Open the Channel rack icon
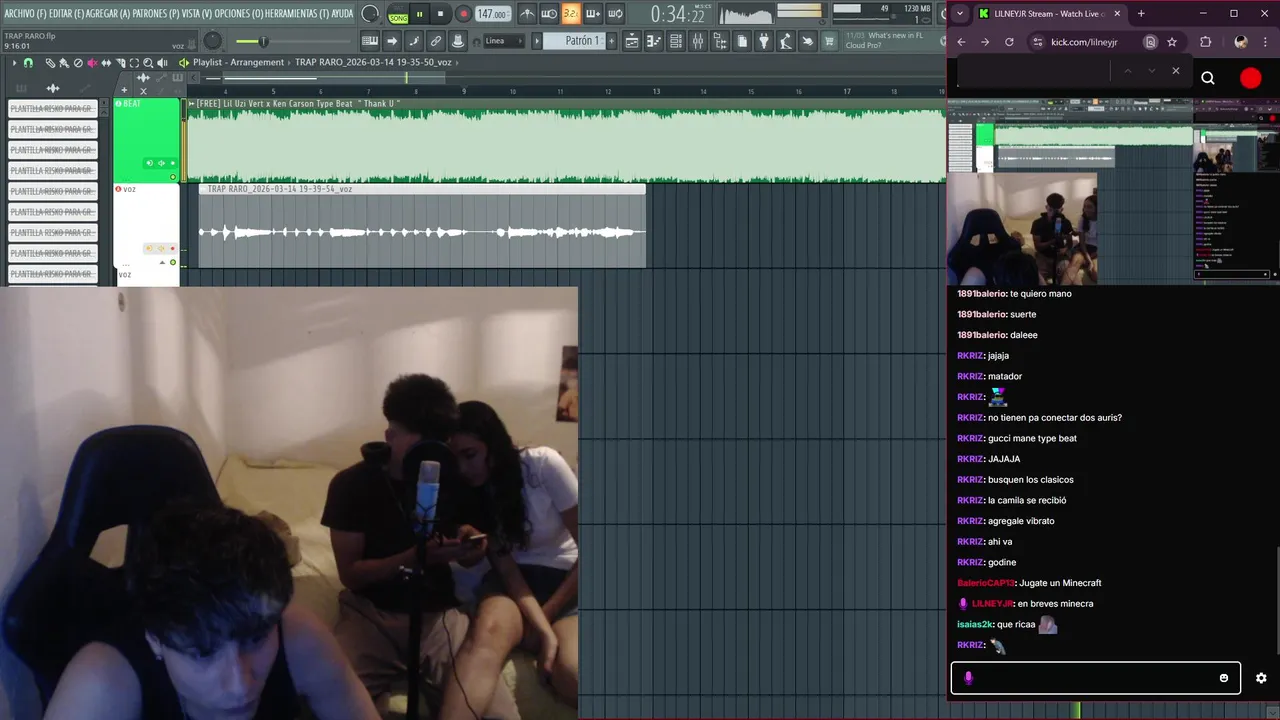 coord(676,41)
